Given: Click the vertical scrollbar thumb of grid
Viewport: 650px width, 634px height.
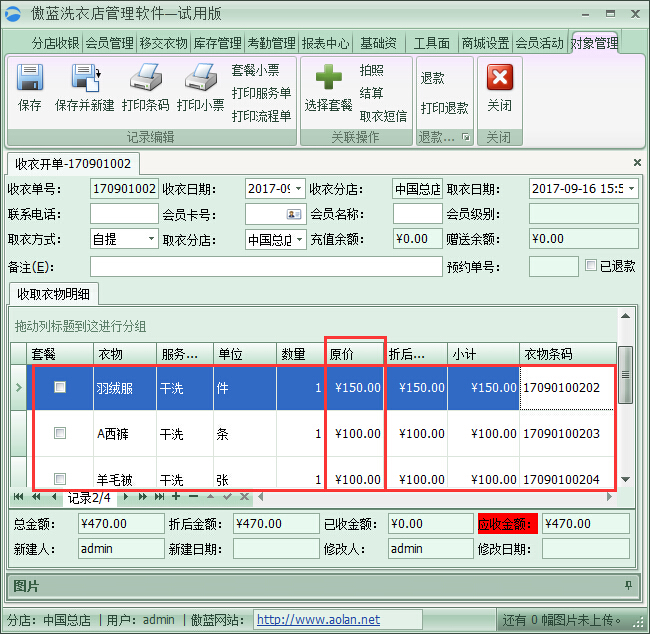Looking at the screenshot, I should coord(625,375).
